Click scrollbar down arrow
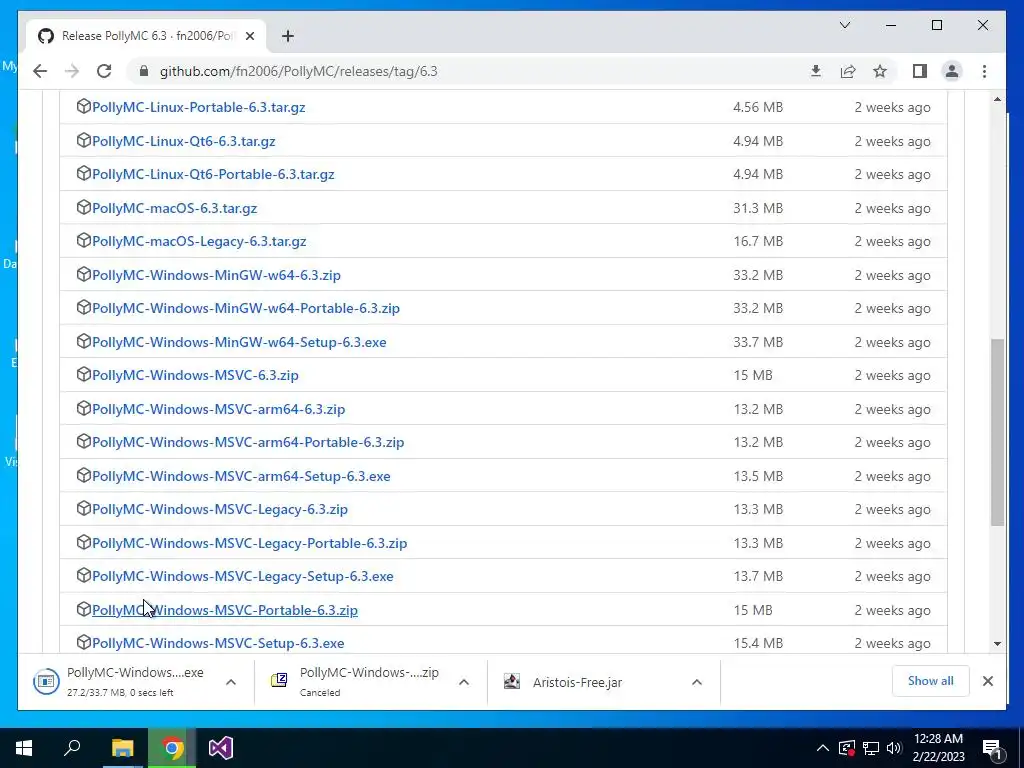 click(997, 644)
